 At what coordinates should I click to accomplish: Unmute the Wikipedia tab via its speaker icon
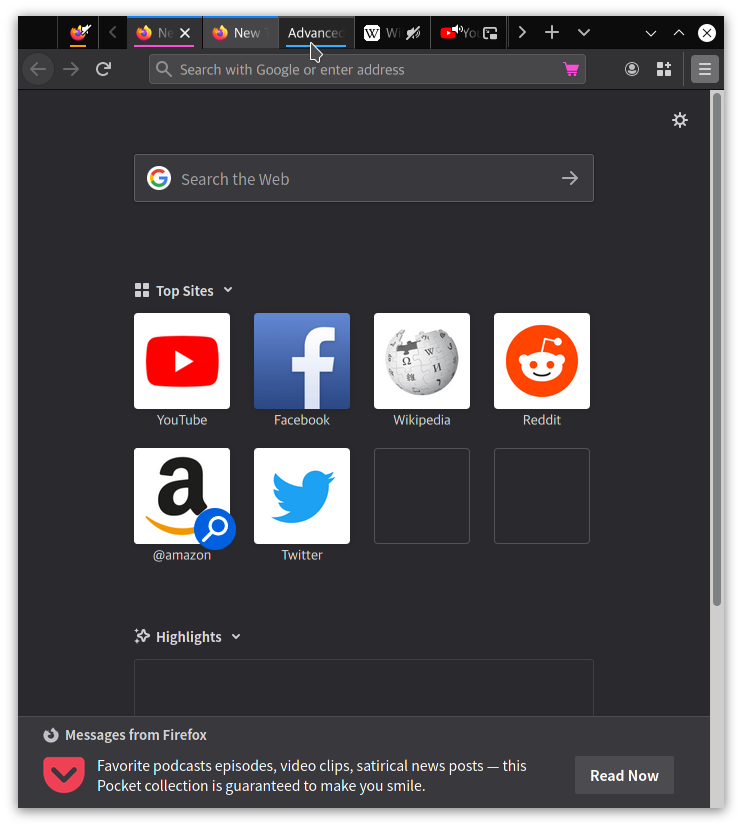413,33
